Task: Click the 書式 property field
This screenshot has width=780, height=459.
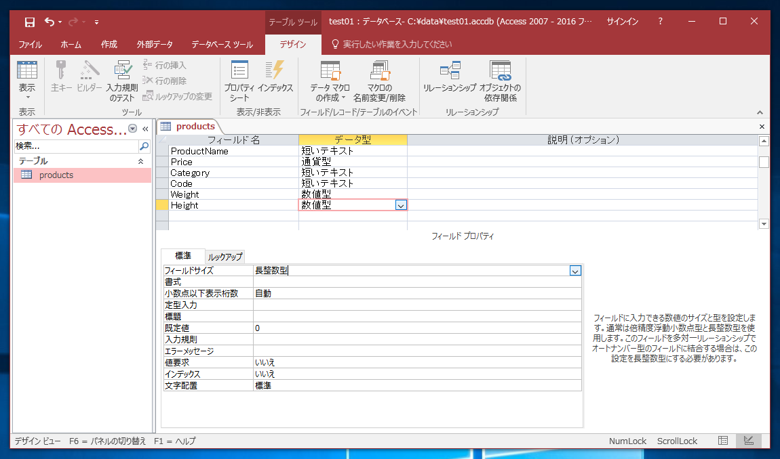Action: point(417,282)
